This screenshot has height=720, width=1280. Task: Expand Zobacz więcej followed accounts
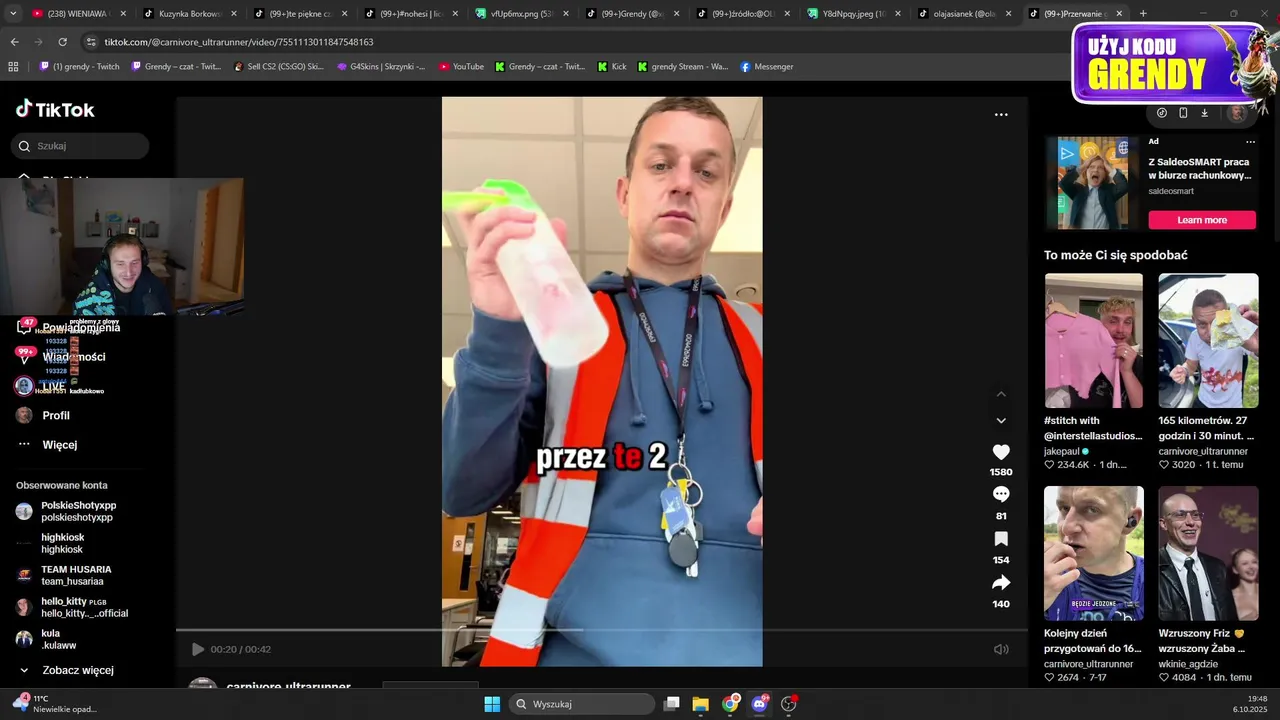pos(66,670)
